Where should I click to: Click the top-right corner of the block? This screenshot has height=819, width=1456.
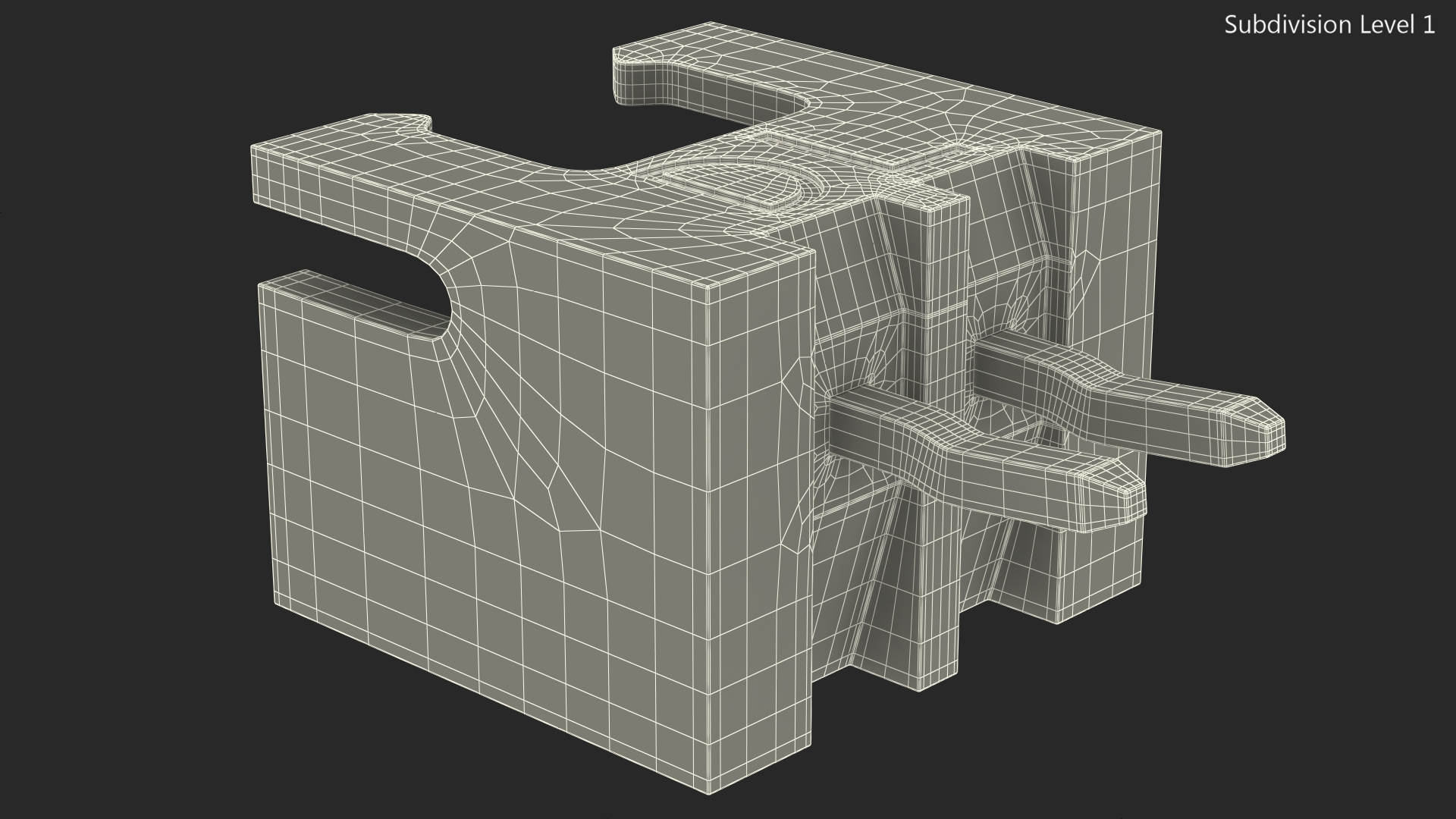(1160, 133)
